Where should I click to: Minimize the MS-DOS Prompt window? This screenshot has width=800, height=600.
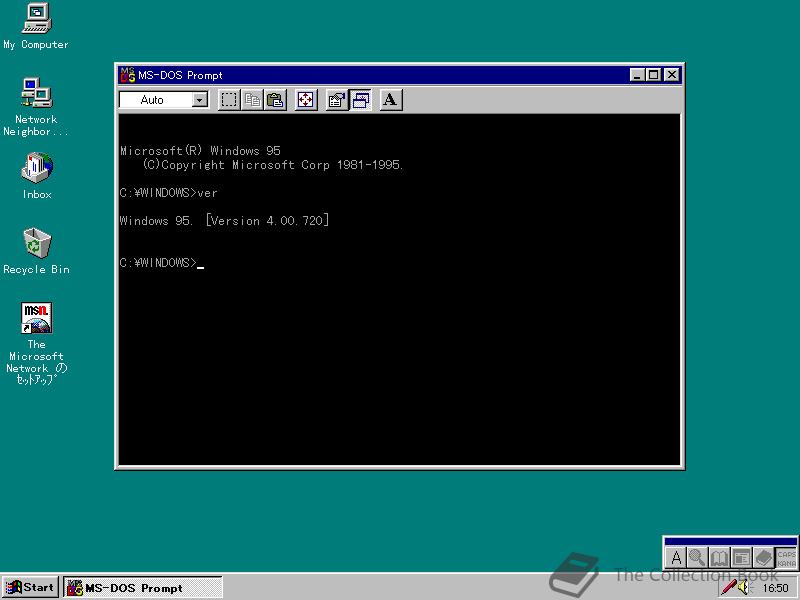point(636,75)
